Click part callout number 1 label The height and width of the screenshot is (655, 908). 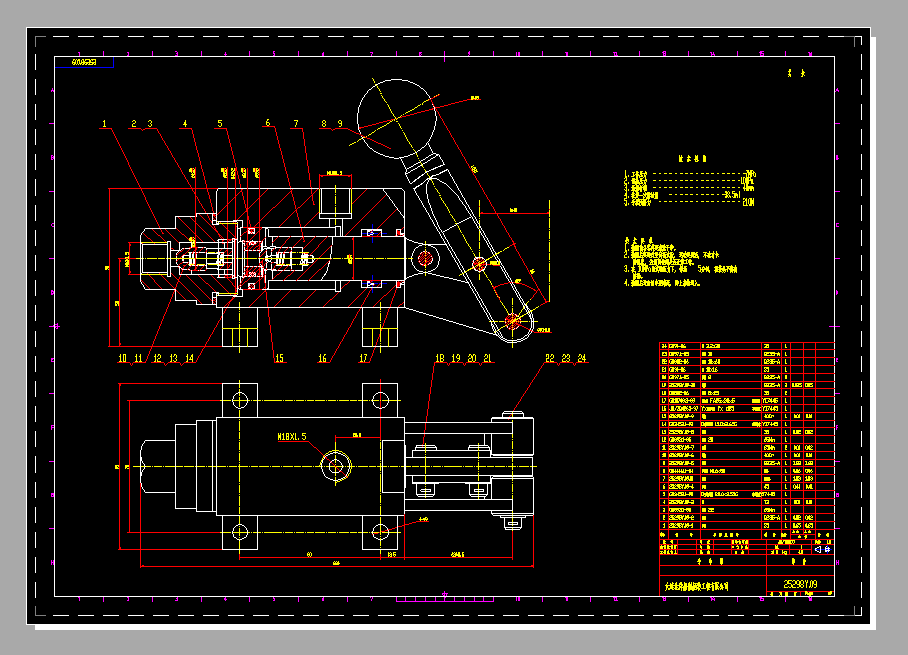[104, 124]
